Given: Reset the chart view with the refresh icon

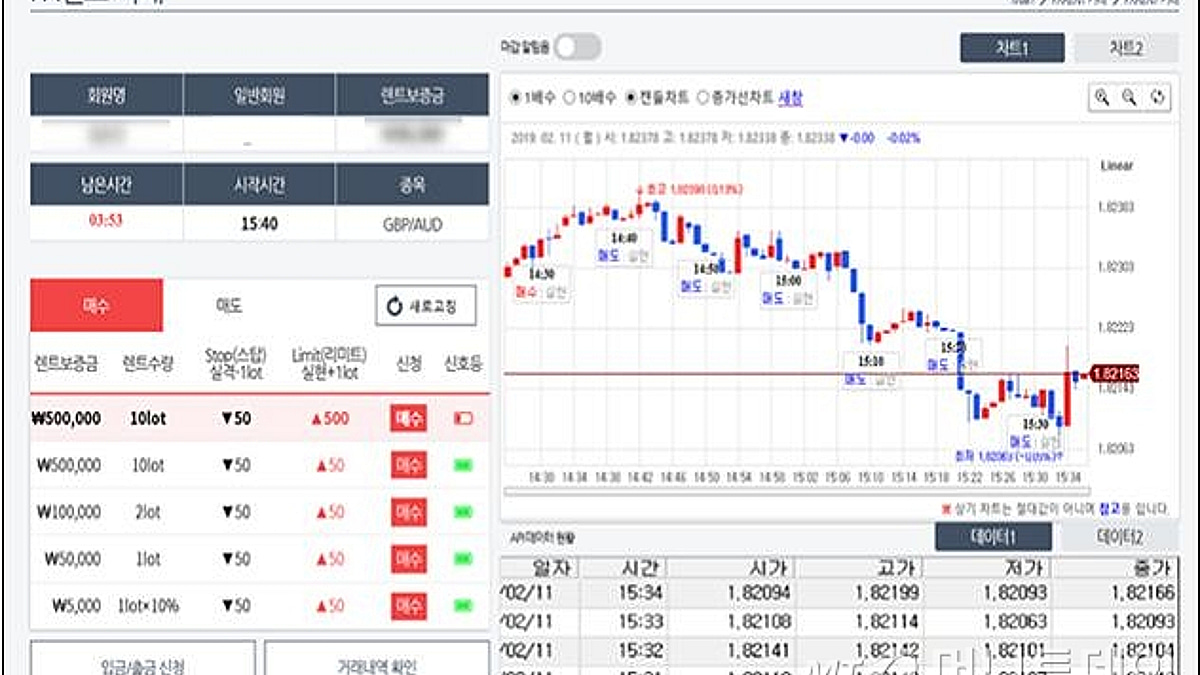Looking at the screenshot, I should pyautogui.click(x=1158, y=97).
